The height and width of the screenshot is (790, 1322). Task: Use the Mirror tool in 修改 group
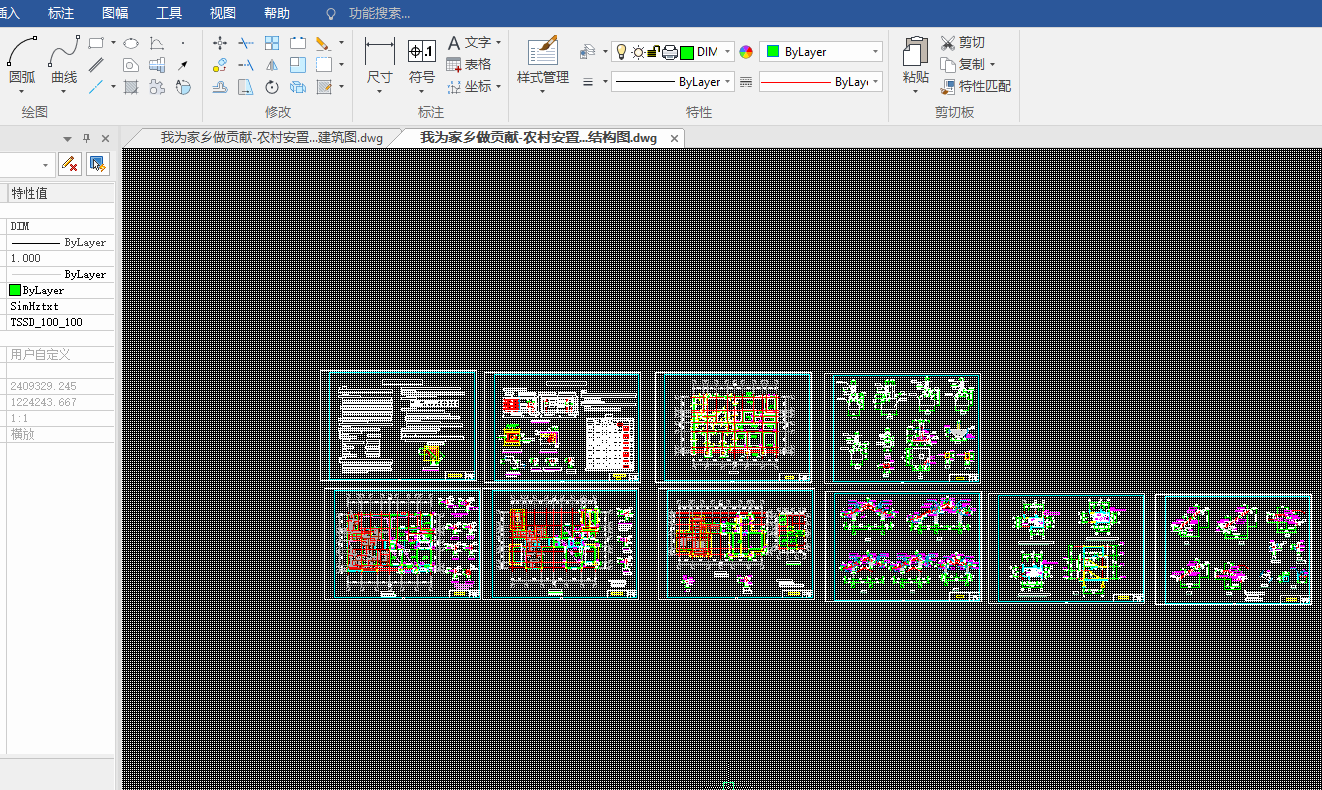tap(272, 65)
